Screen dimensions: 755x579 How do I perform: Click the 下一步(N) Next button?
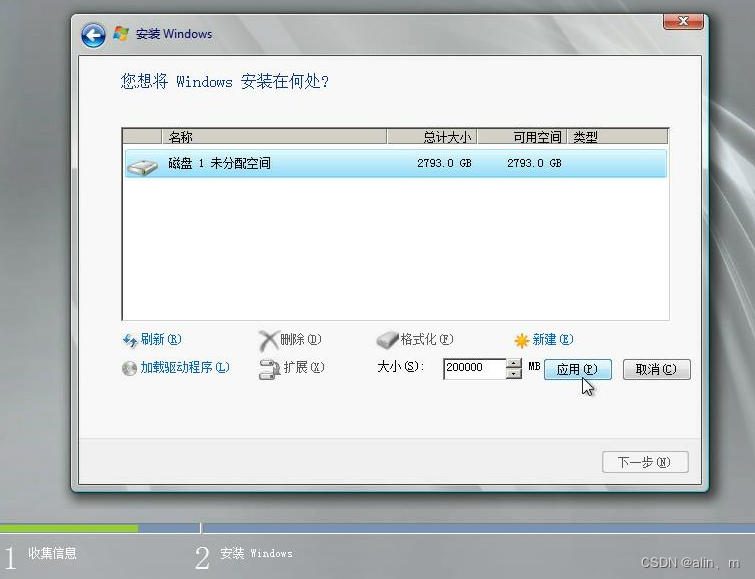coord(645,462)
